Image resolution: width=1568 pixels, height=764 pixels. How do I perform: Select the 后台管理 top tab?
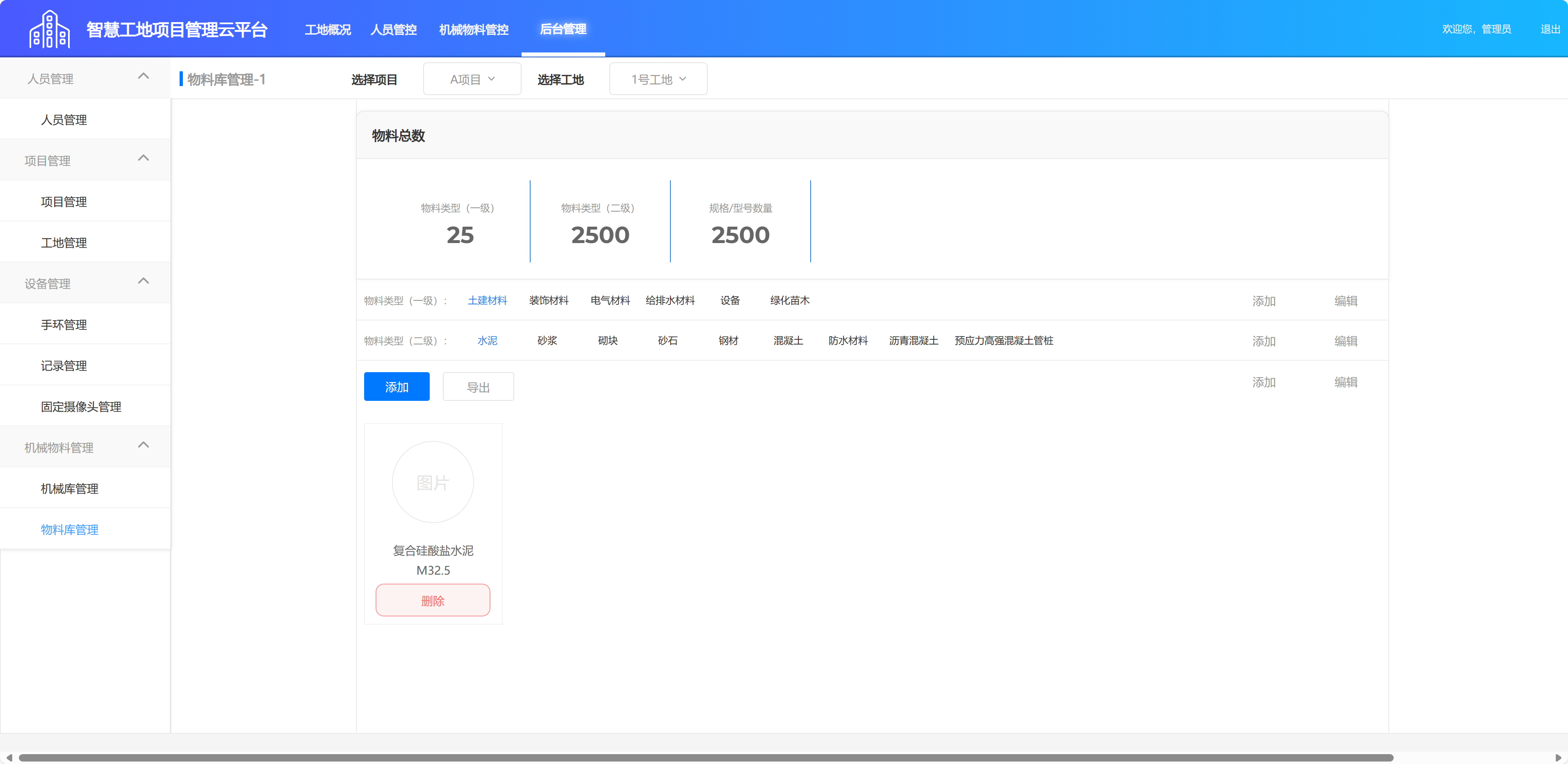563,29
